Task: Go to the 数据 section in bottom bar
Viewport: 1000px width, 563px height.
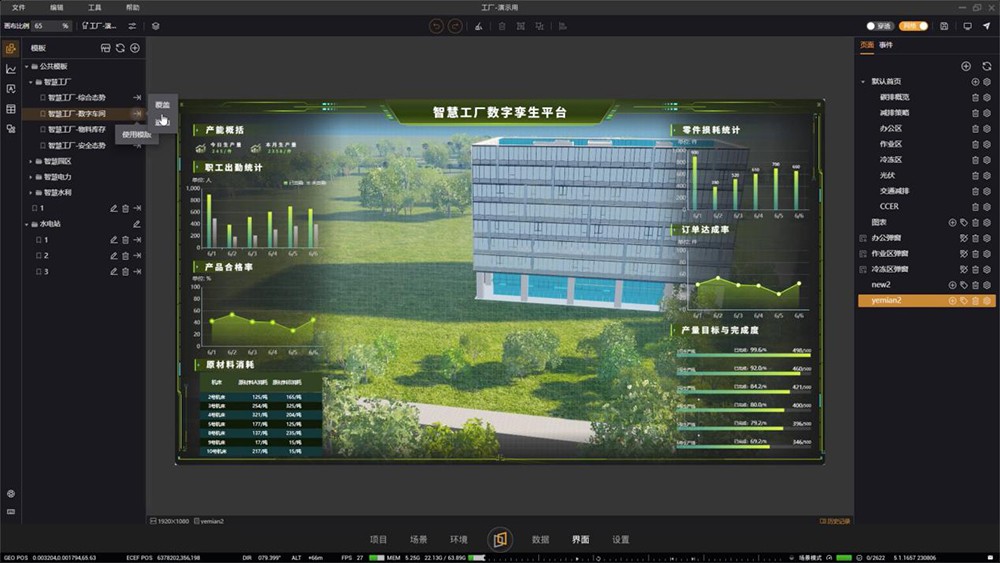Action: tap(540, 539)
